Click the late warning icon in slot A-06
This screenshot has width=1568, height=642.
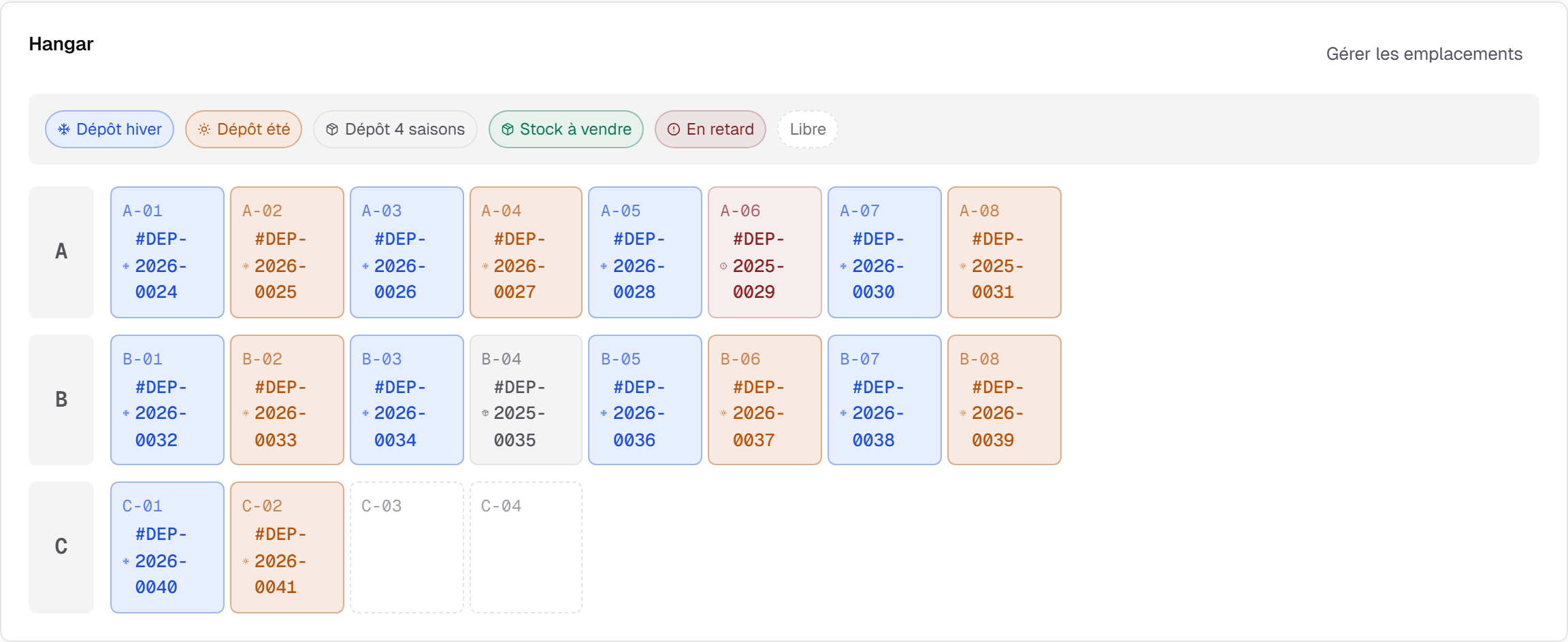coord(723,266)
